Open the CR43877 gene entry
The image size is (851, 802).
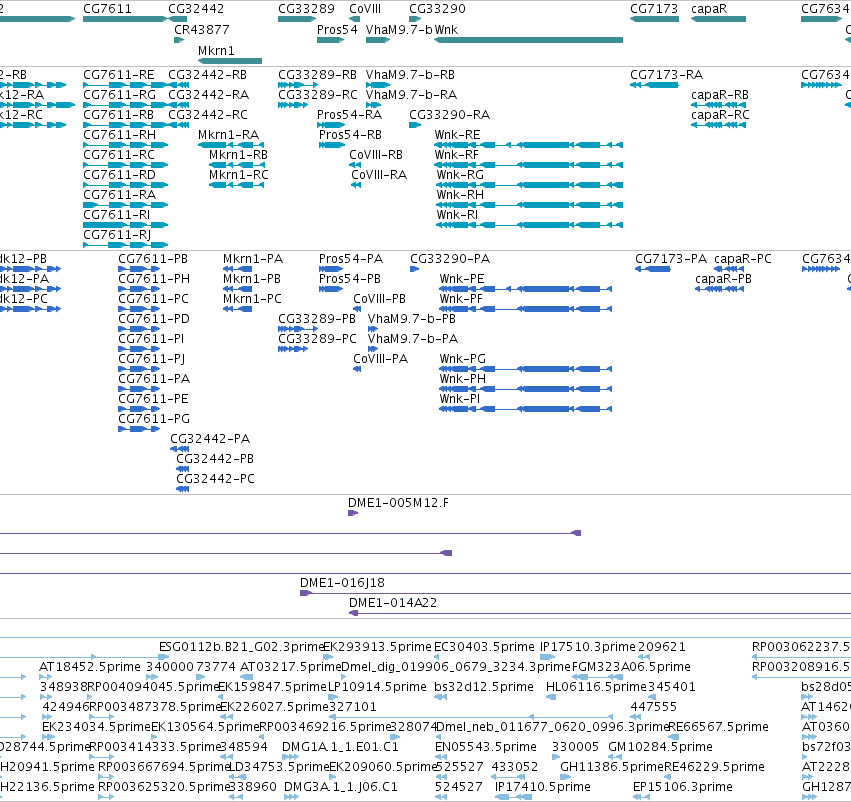[x=201, y=29]
